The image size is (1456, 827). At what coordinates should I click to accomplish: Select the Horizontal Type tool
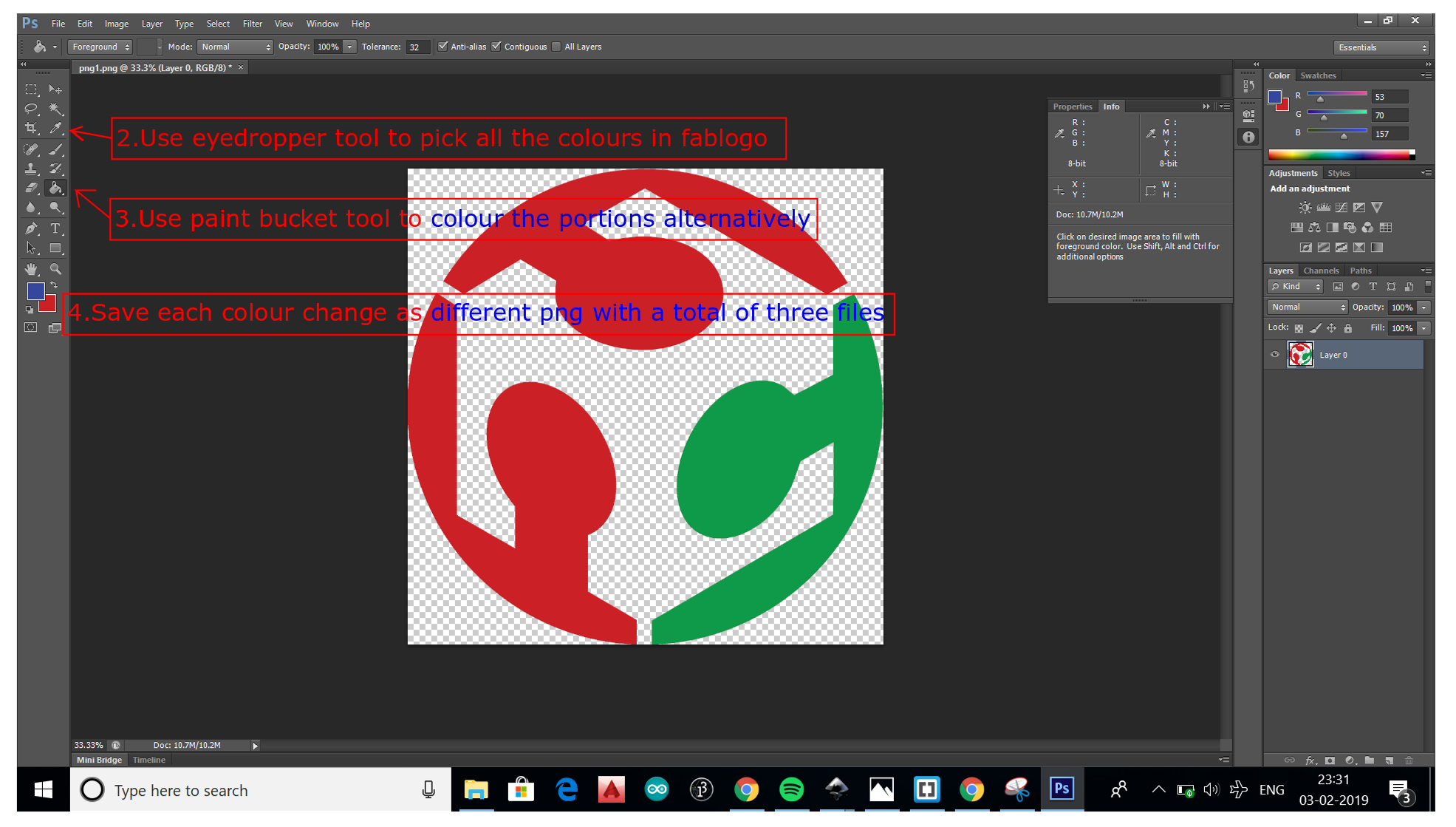pos(55,228)
